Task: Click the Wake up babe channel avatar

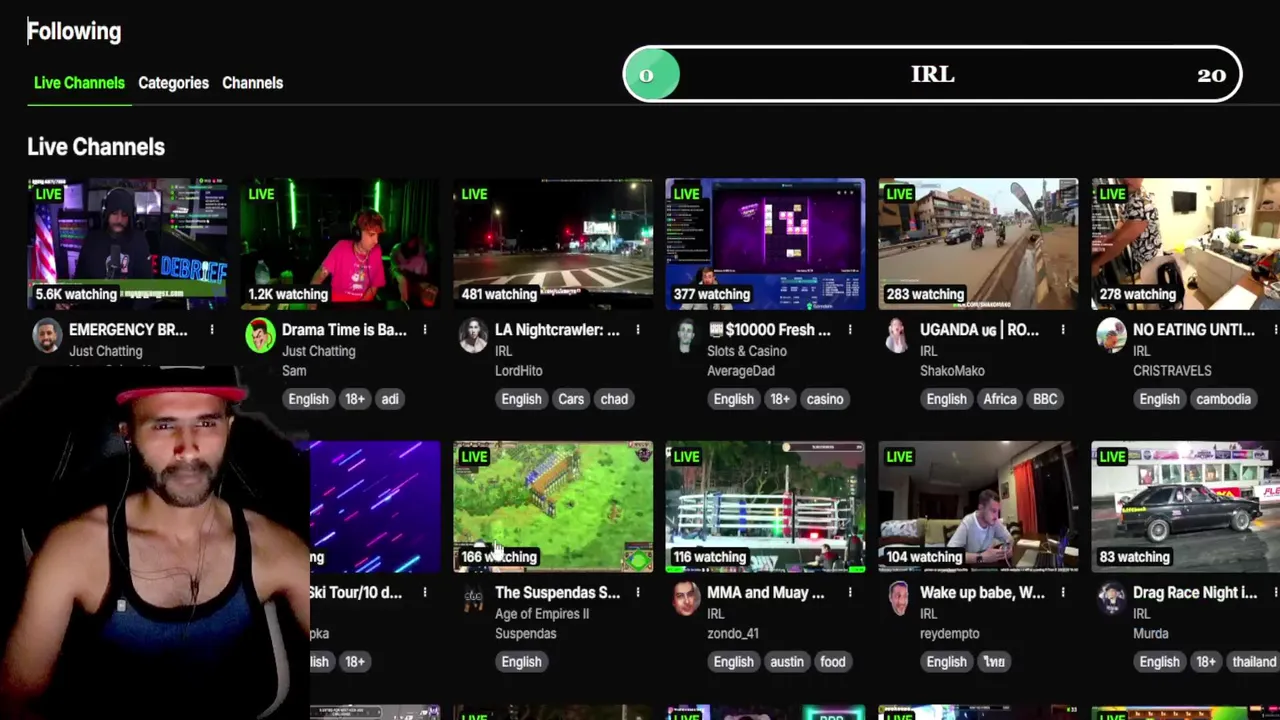Action: [x=898, y=599]
